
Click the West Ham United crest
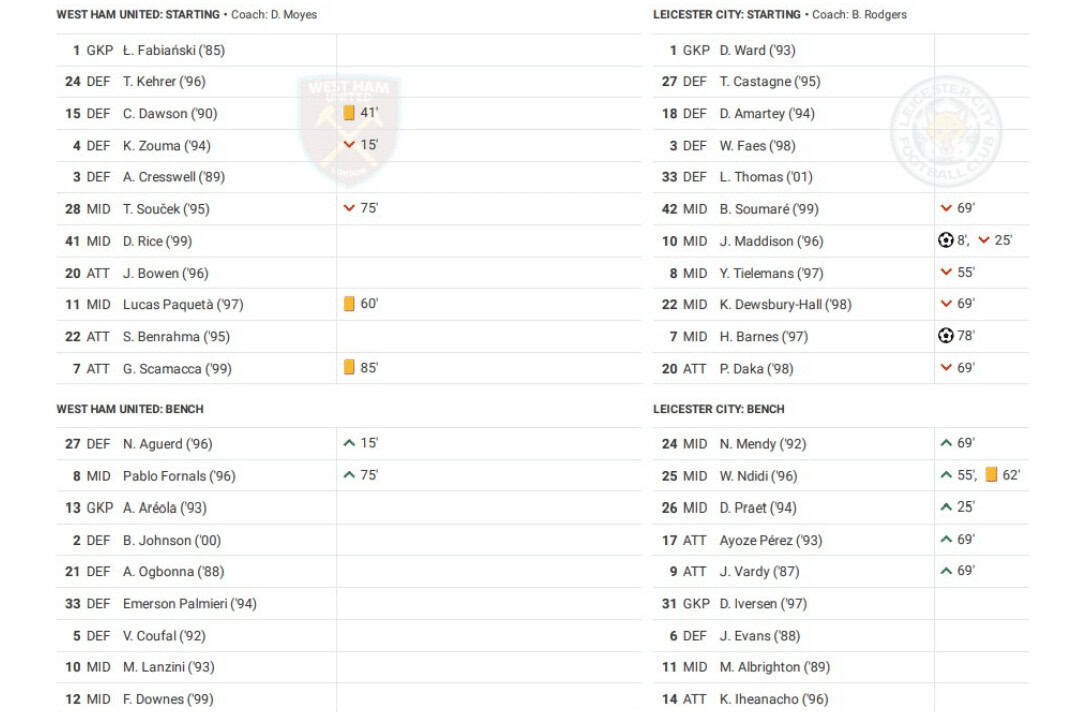[x=349, y=128]
